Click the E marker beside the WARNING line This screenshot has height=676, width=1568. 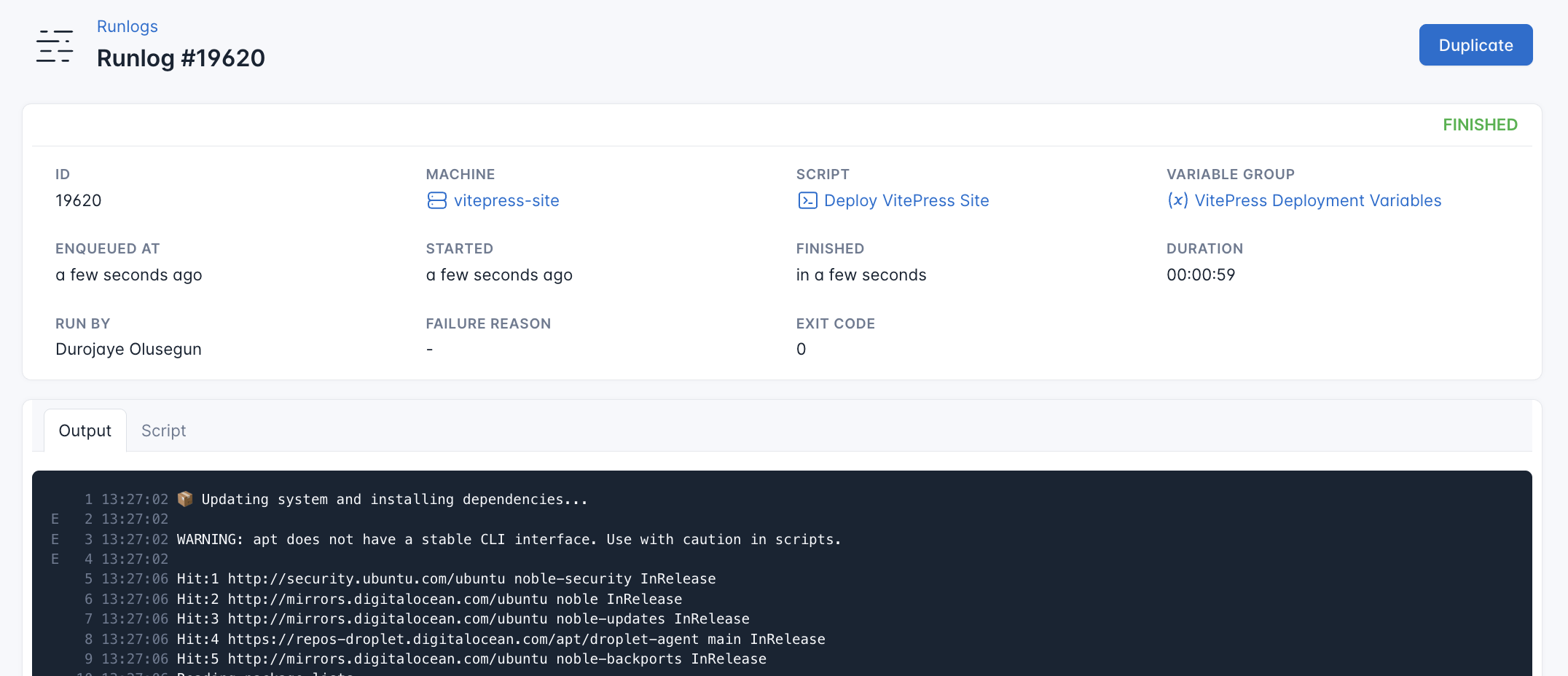55,539
